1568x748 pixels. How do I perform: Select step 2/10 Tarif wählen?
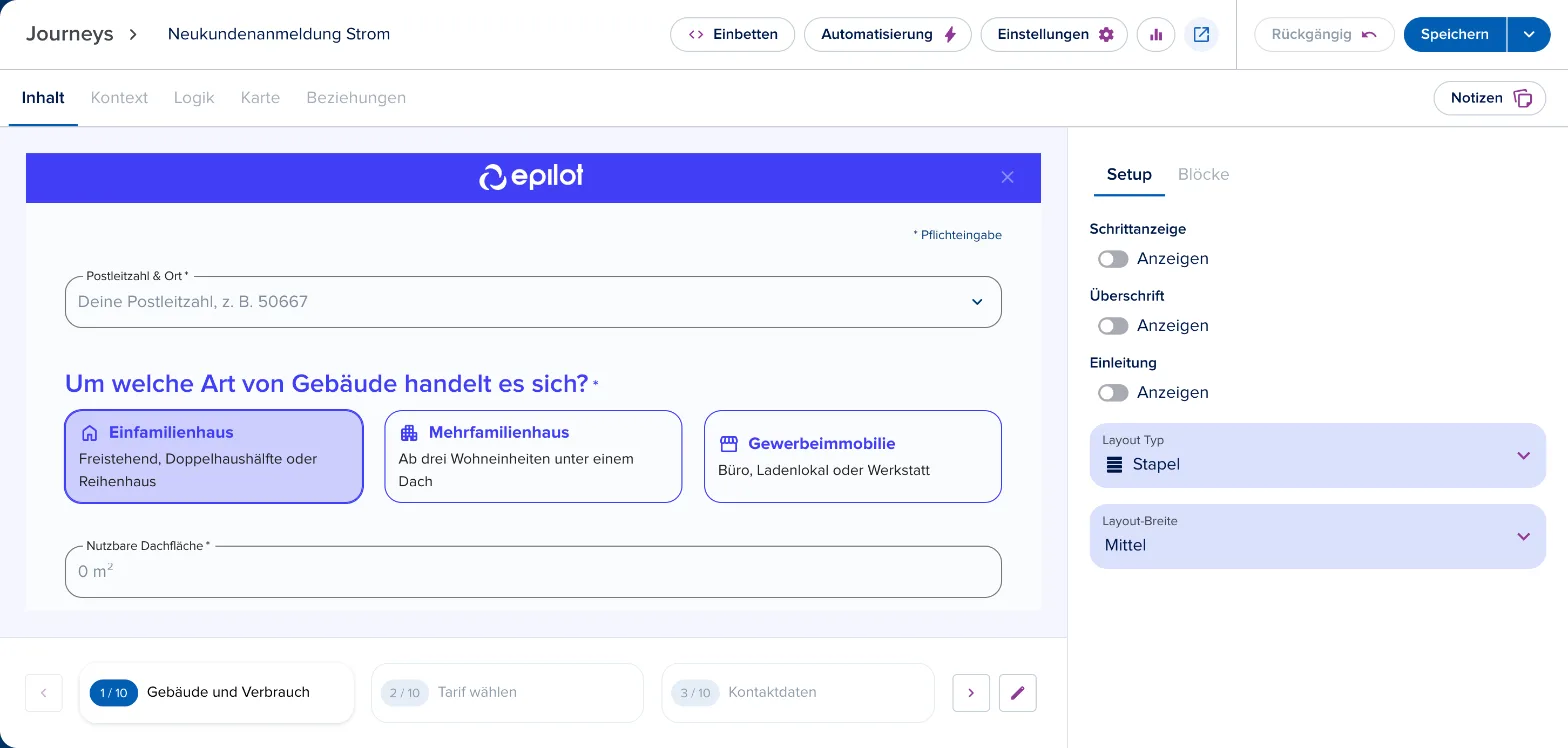(507, 692)
